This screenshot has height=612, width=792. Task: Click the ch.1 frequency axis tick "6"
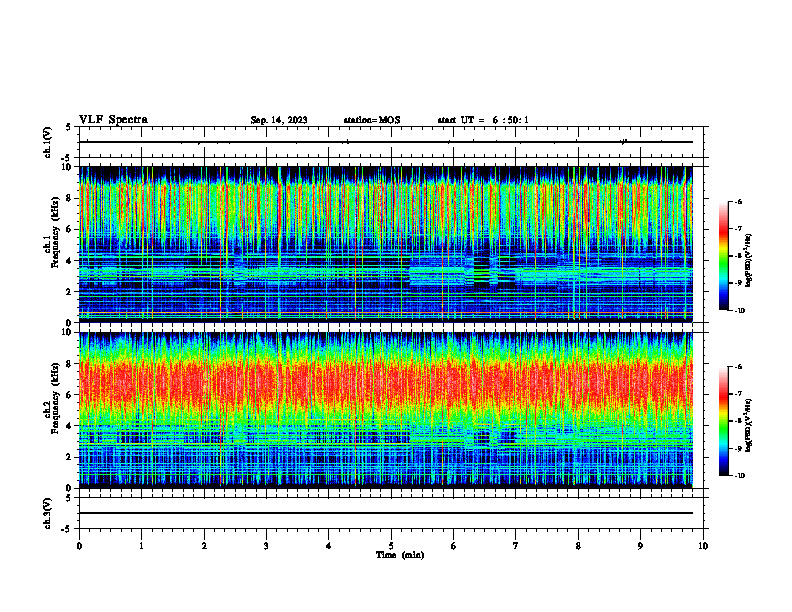click(x=70, y=229)
